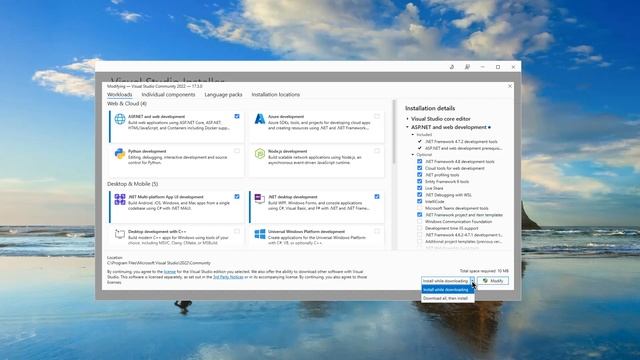Click the ASP.NET web development globe icon
Image resolution: width=640 pixels, height=360 pixels.
coord(120,119)
